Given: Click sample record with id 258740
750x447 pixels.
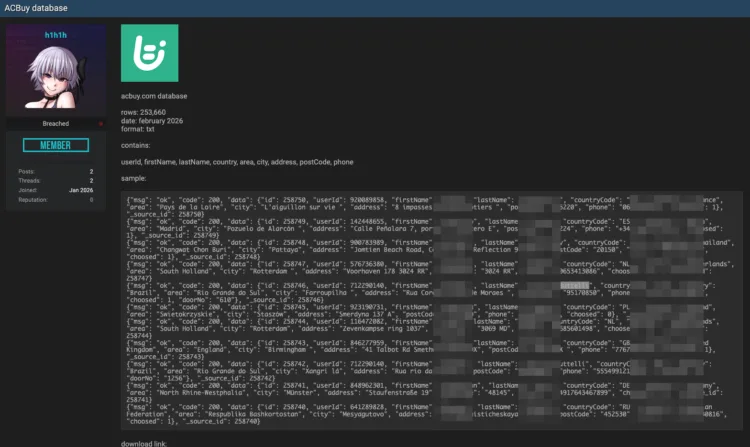Looking at the screenshot, I should coord(427,414).
